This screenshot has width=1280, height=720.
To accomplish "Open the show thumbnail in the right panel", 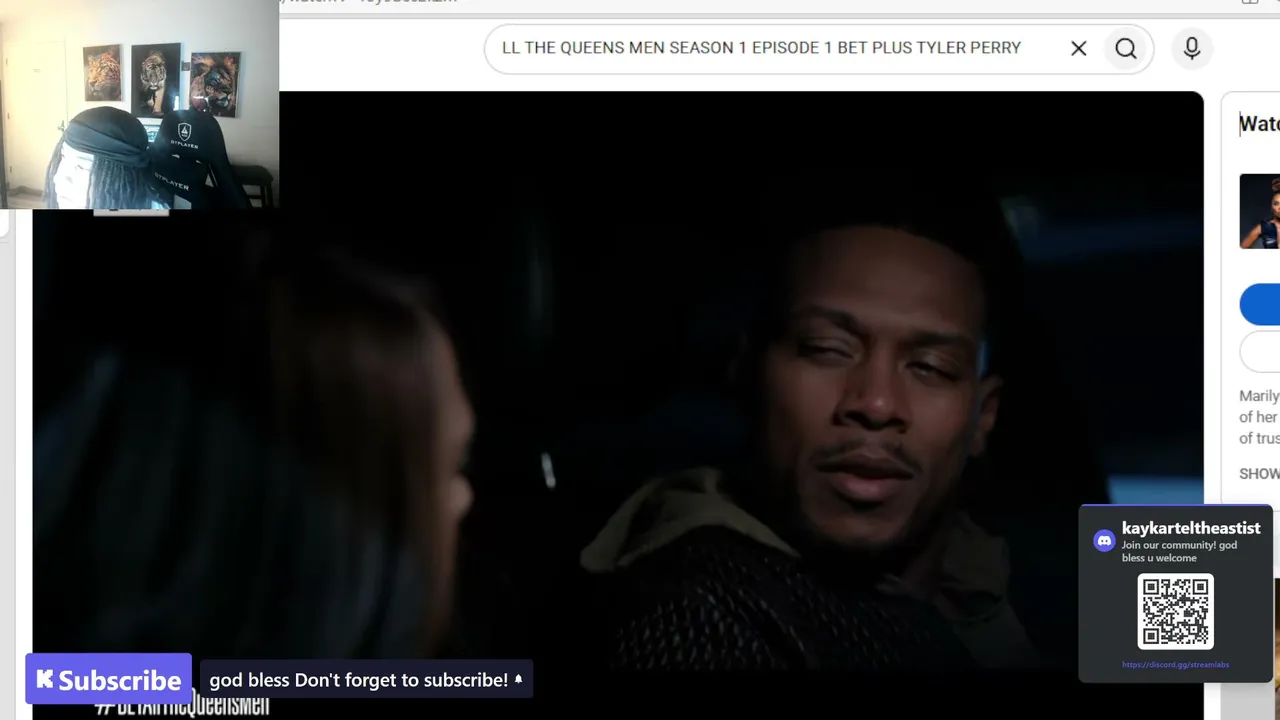I will [x=1260, y=211].
